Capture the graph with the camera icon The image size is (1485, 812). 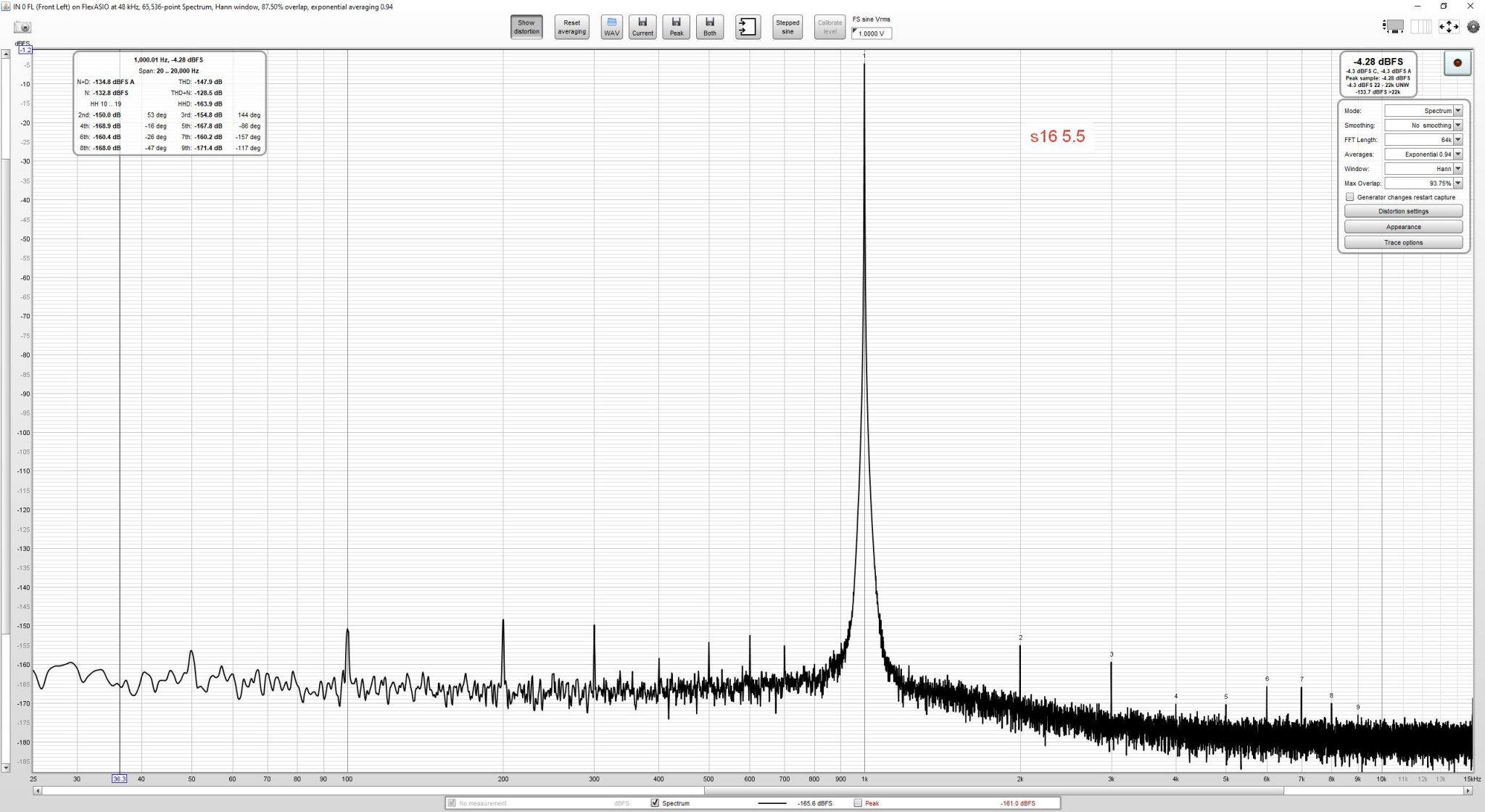point(23,28)
